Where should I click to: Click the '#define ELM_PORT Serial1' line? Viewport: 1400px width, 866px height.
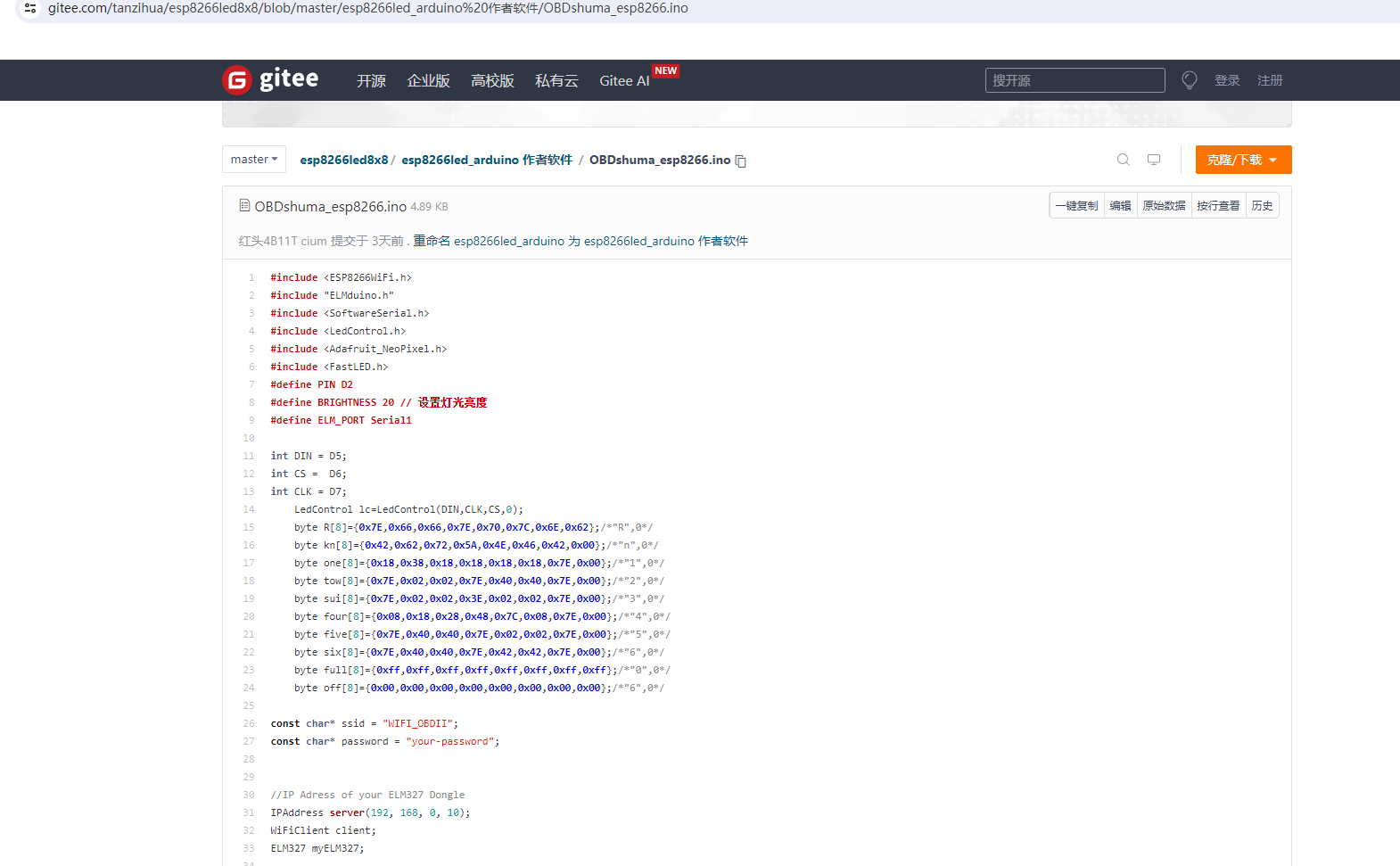pos(342,420)
